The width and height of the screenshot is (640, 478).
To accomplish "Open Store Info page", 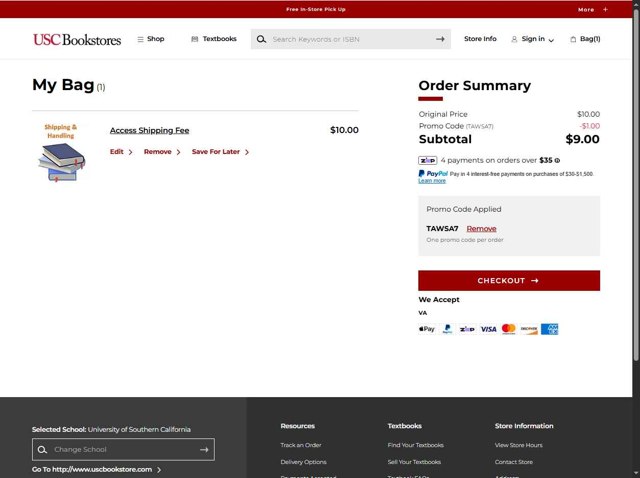I will pyautogui.click(x=480, y=39).
